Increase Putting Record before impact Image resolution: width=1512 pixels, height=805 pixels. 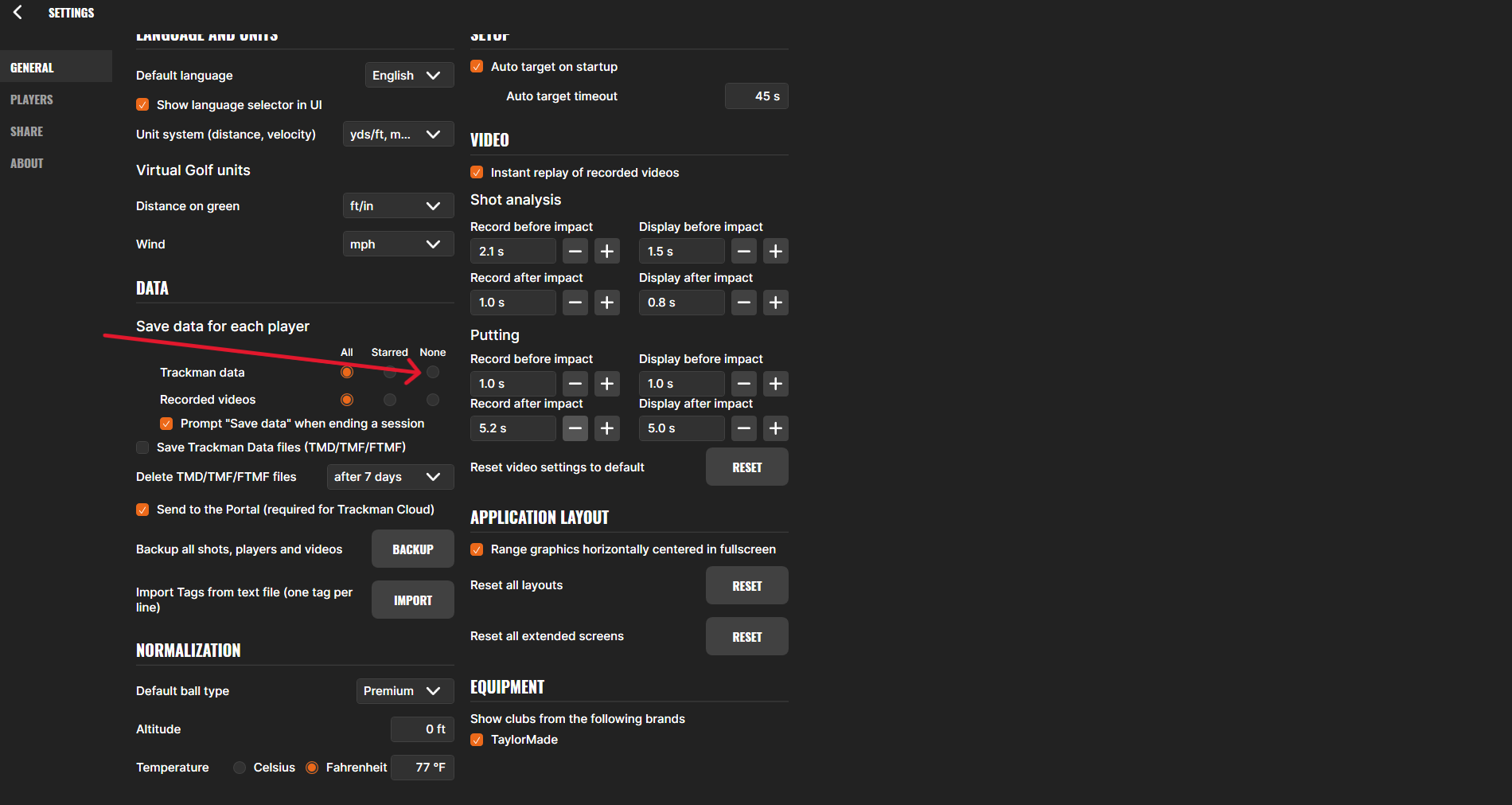[607, 384]
